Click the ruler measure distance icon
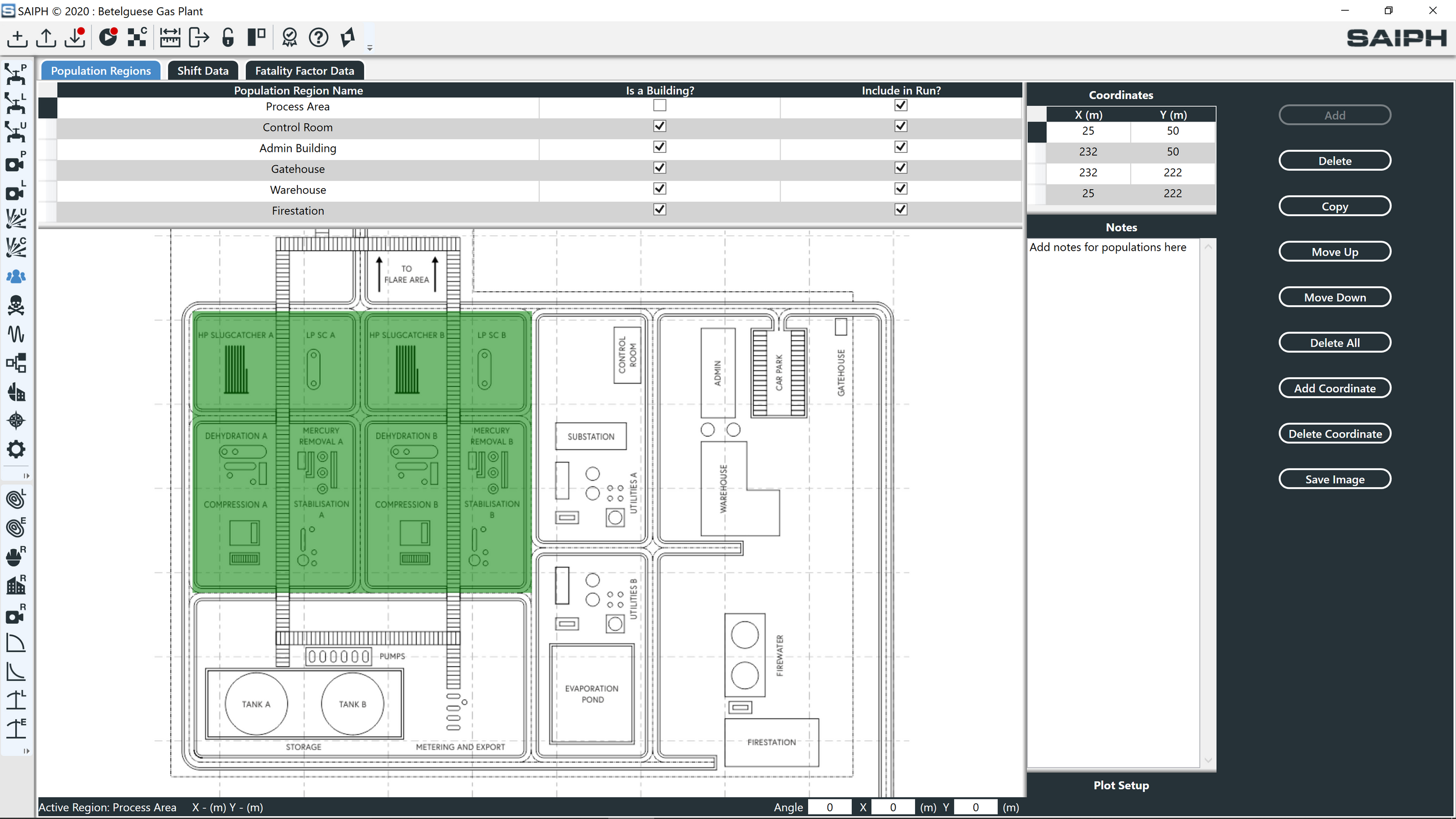Screen dimensions: 1456x819 coord(170,38)
